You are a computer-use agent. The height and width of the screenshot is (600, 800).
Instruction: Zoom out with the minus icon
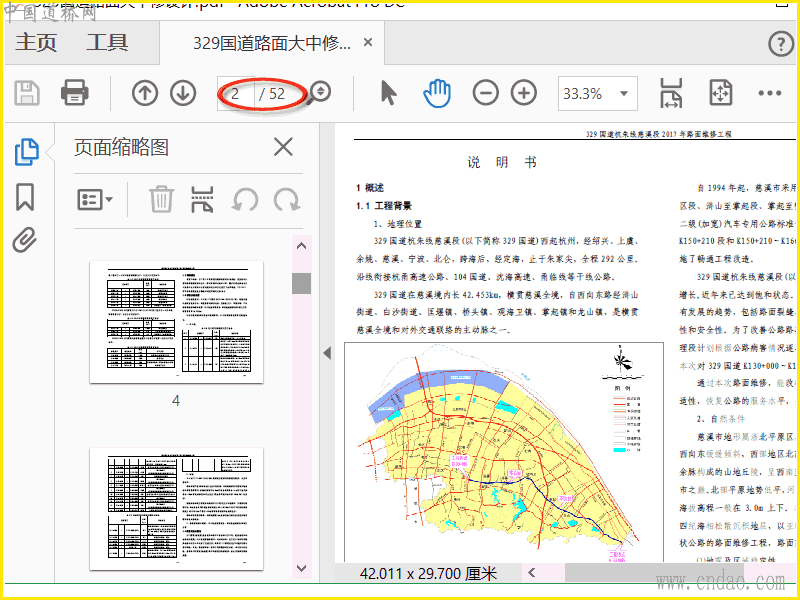pos(485,94)
